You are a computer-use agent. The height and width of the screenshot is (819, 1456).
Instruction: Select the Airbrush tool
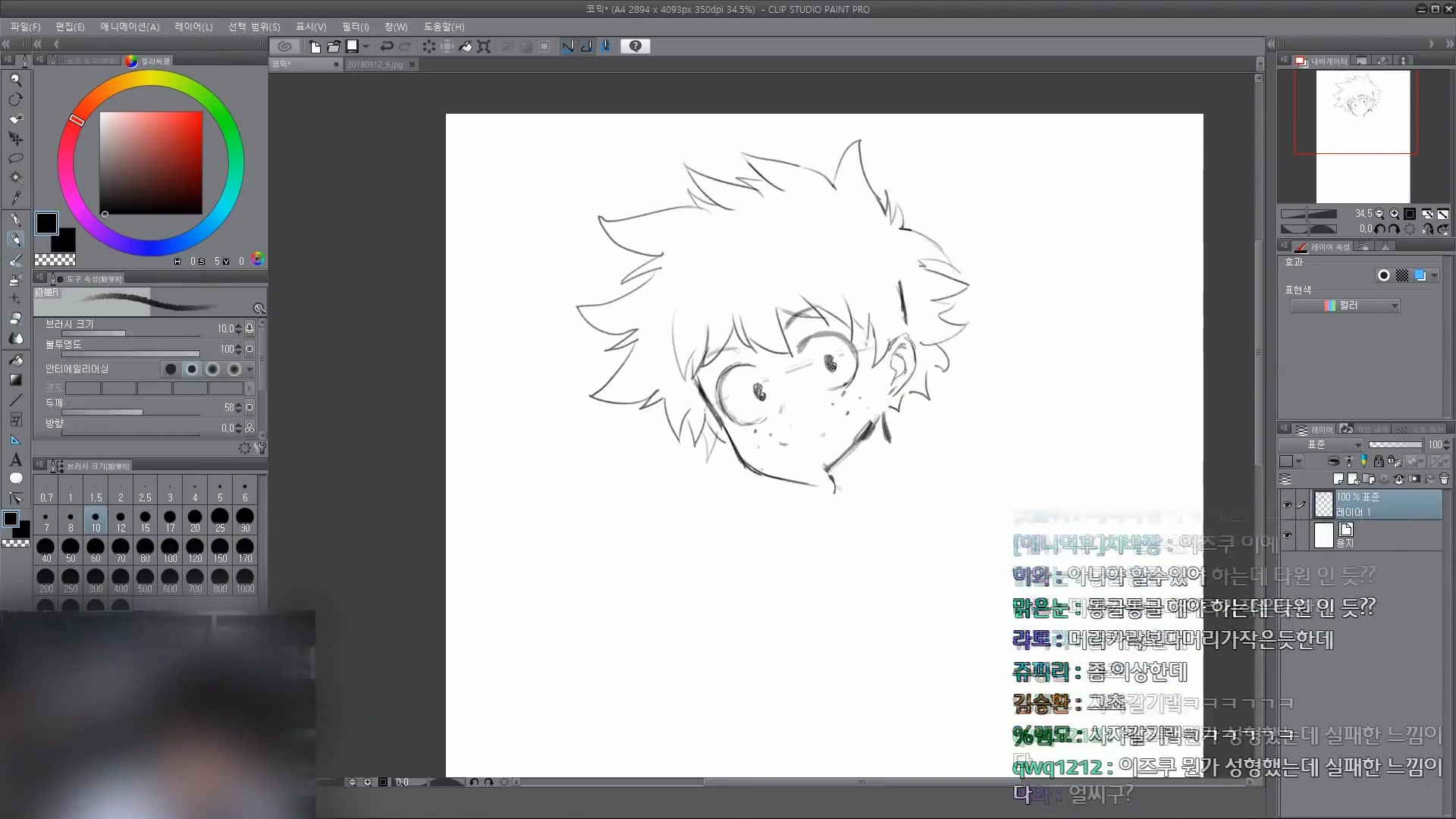(x=15, y=280)
